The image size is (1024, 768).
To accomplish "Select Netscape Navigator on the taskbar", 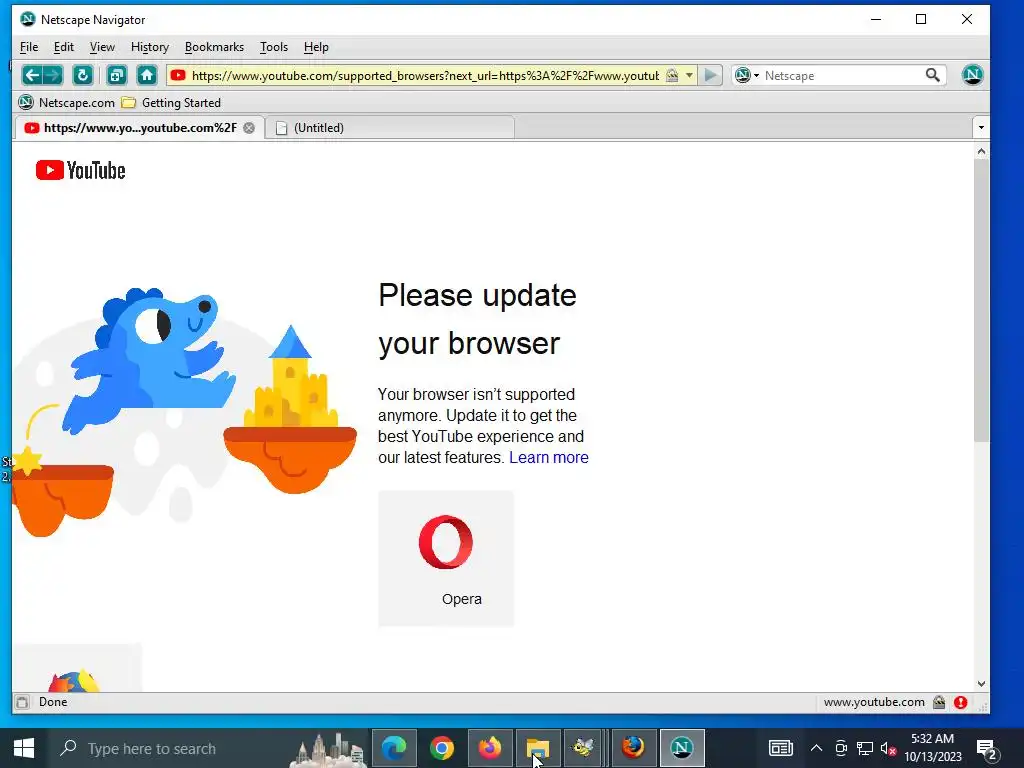I will (682, 748).
